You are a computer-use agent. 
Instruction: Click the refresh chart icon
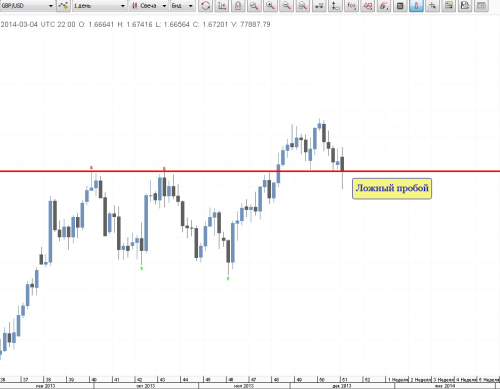pyautogui.click(x=206, y=6)
